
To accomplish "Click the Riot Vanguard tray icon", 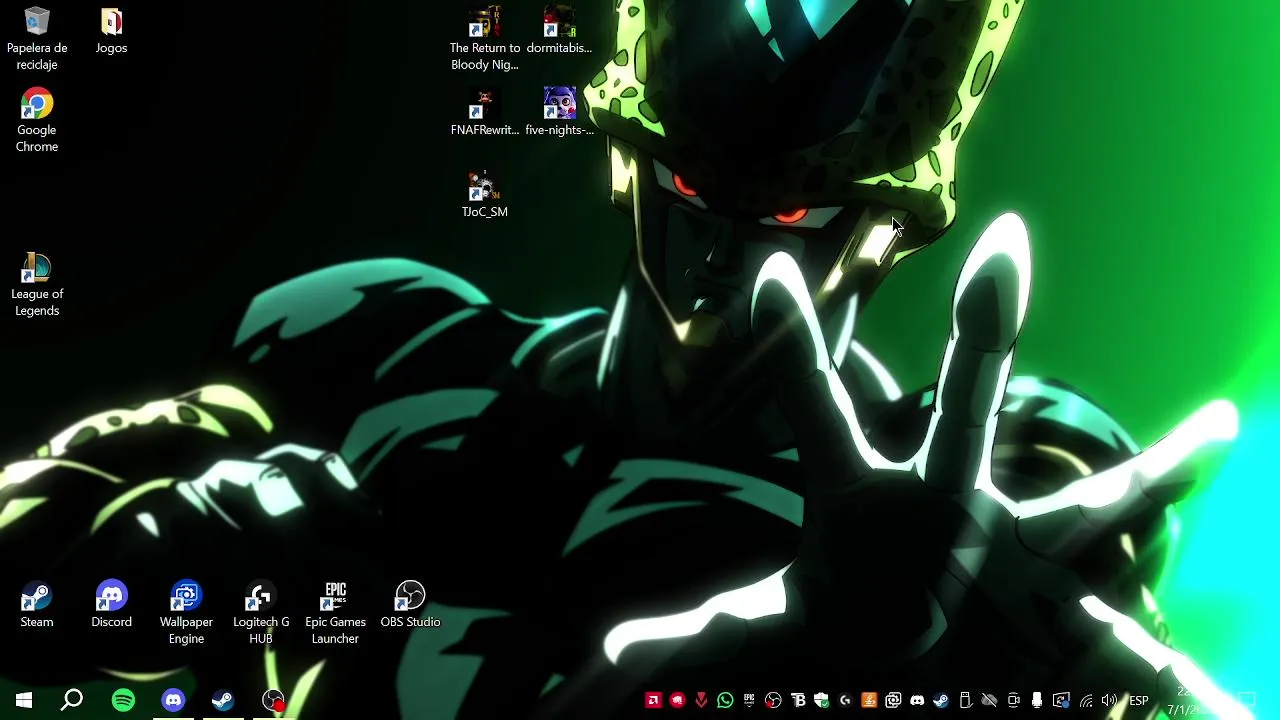I will tap(701, 700).
